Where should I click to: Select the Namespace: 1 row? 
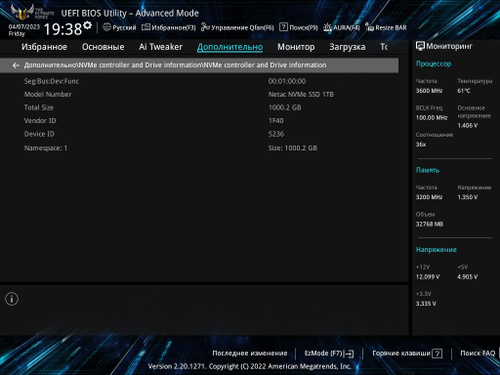[x=46, y=148]
